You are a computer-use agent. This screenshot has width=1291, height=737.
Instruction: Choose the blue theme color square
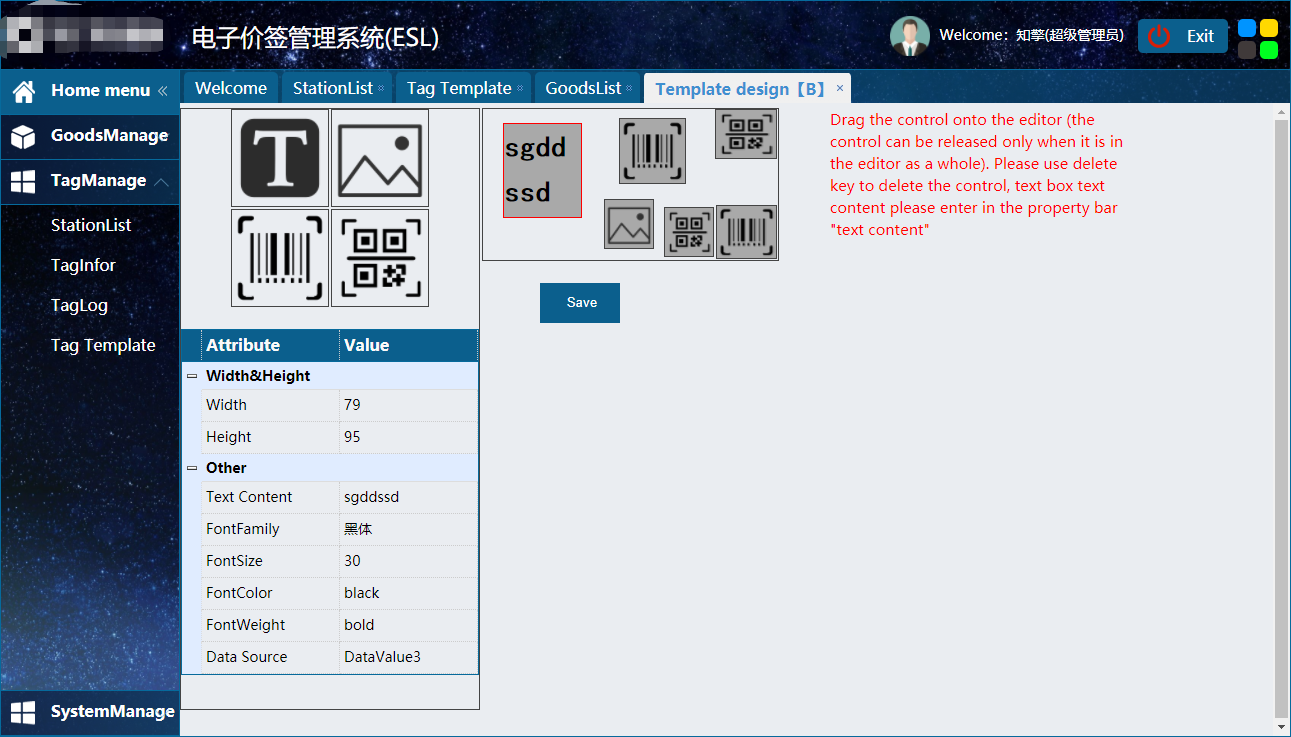tap(1247, 28)
